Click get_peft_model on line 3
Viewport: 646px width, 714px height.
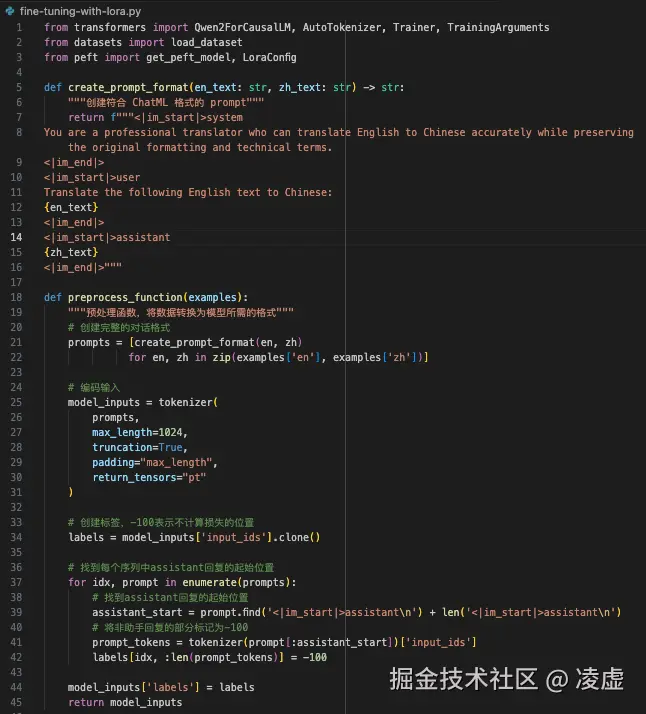click(188, 57)
